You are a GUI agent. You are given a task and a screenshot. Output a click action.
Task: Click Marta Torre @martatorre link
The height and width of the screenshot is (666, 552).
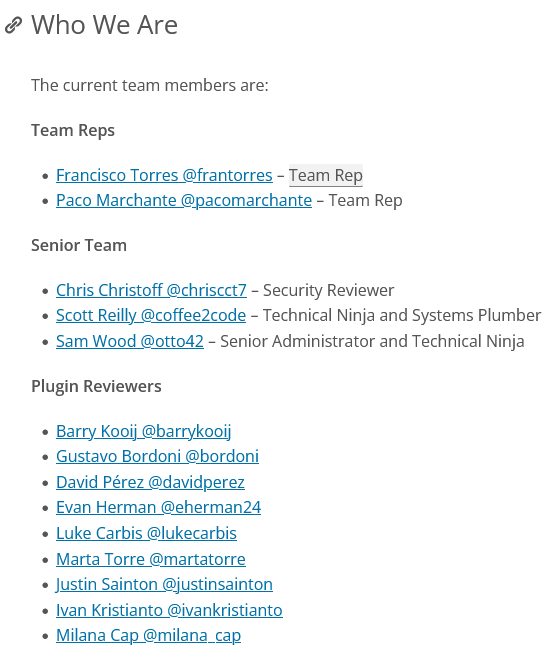(x=151, y=559)
